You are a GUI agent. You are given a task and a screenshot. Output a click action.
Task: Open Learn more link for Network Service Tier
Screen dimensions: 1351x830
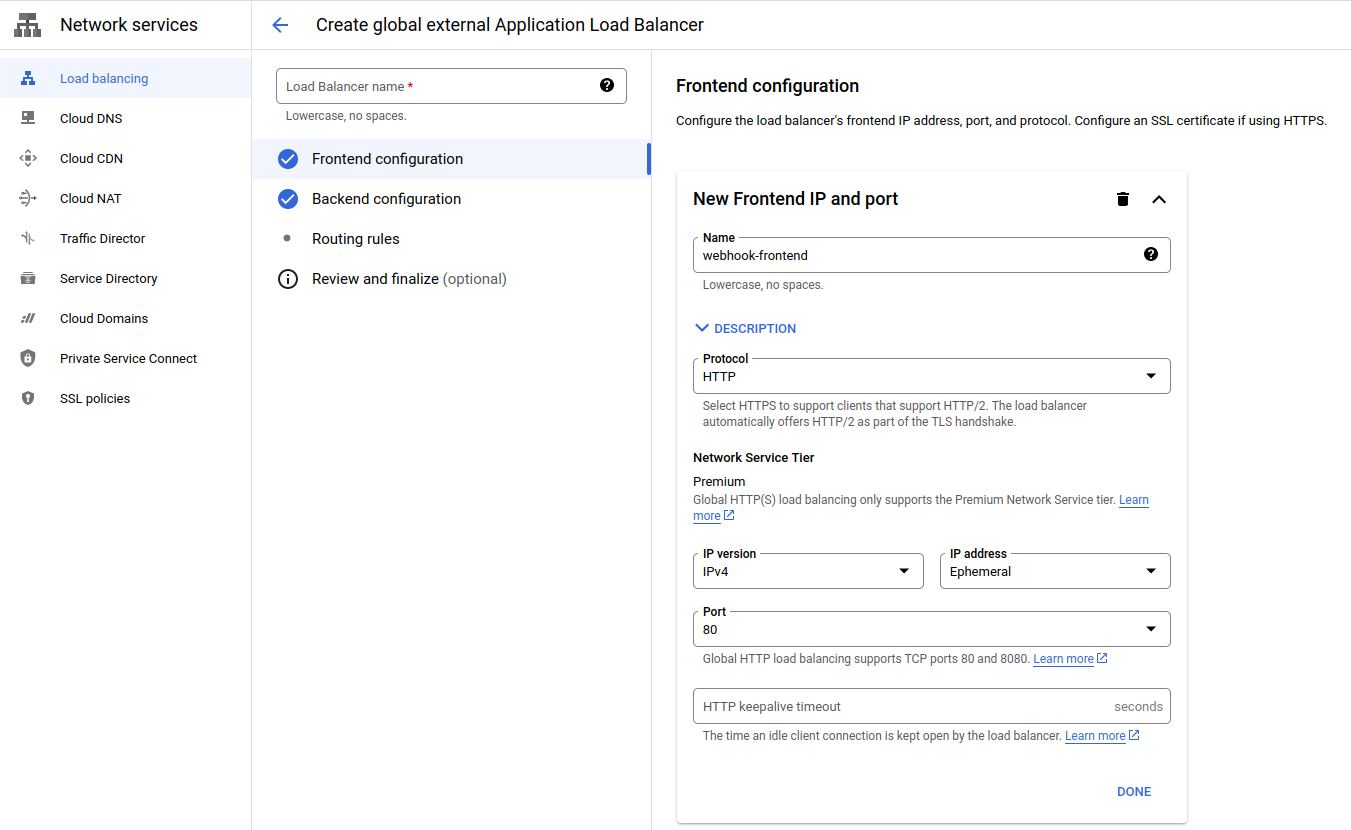(1134, 499)
